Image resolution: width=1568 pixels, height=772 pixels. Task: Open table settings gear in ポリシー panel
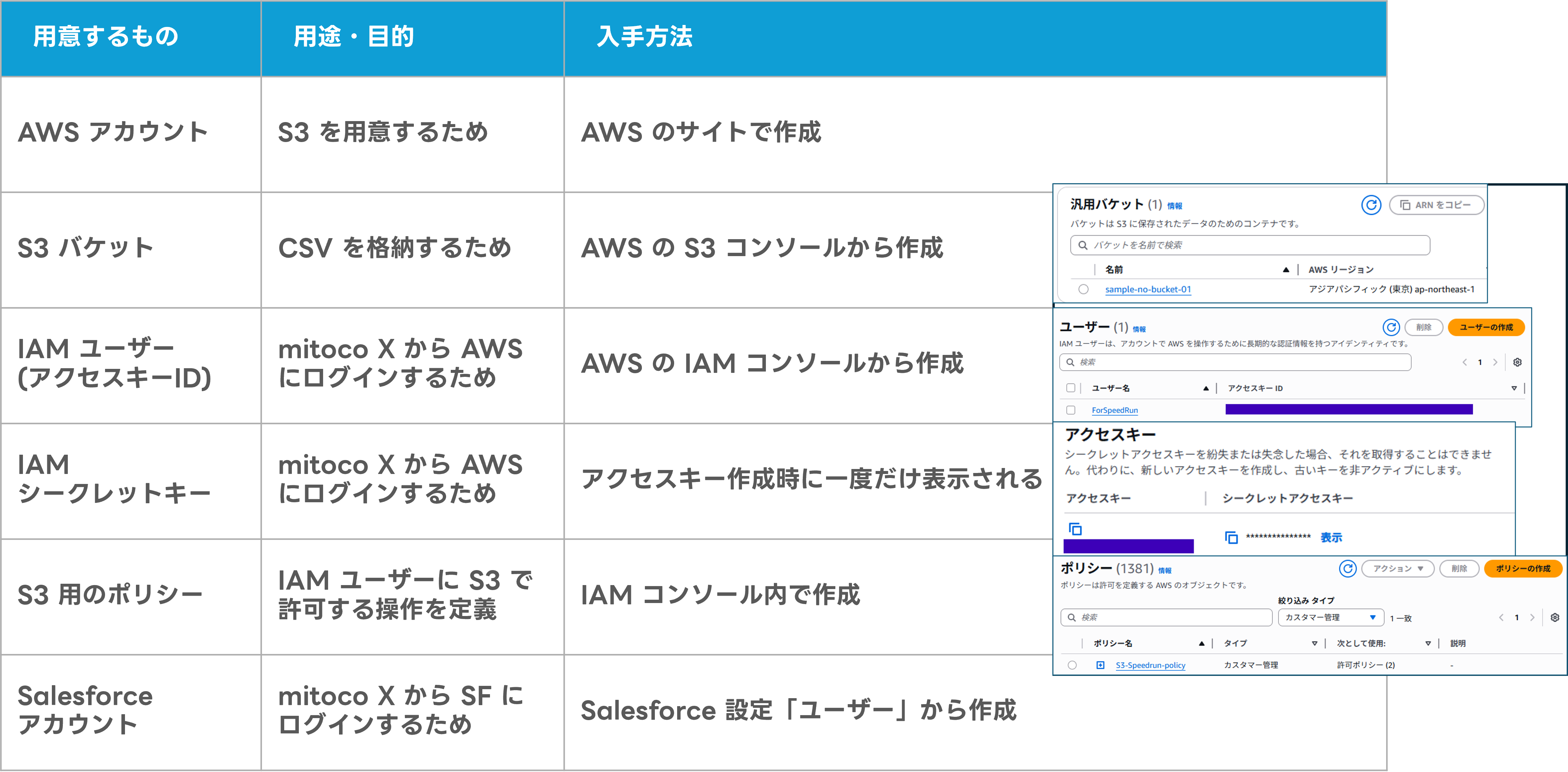pyautogui.click(x=1555, y=617)
